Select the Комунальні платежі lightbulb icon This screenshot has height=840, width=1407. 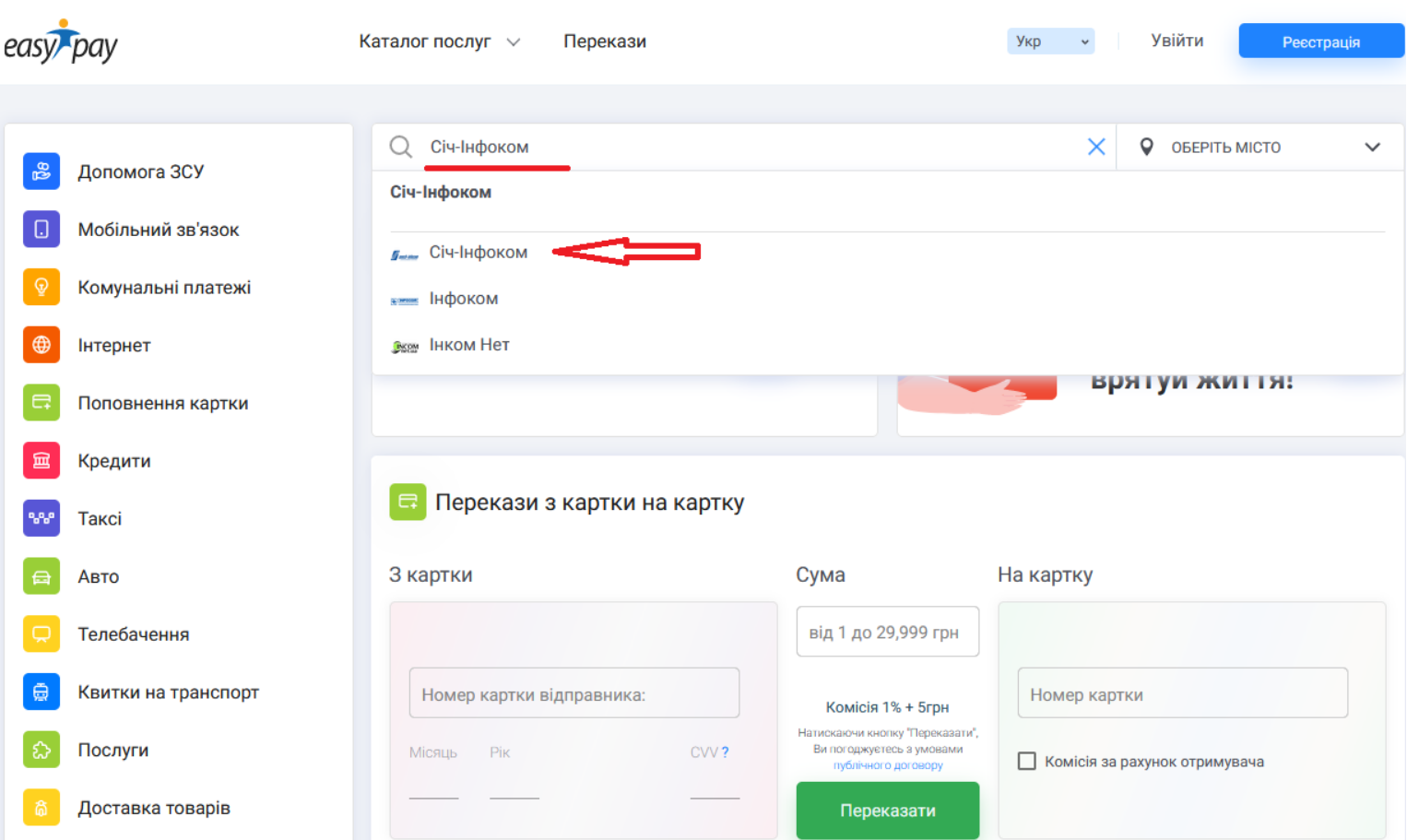point(41,288)
